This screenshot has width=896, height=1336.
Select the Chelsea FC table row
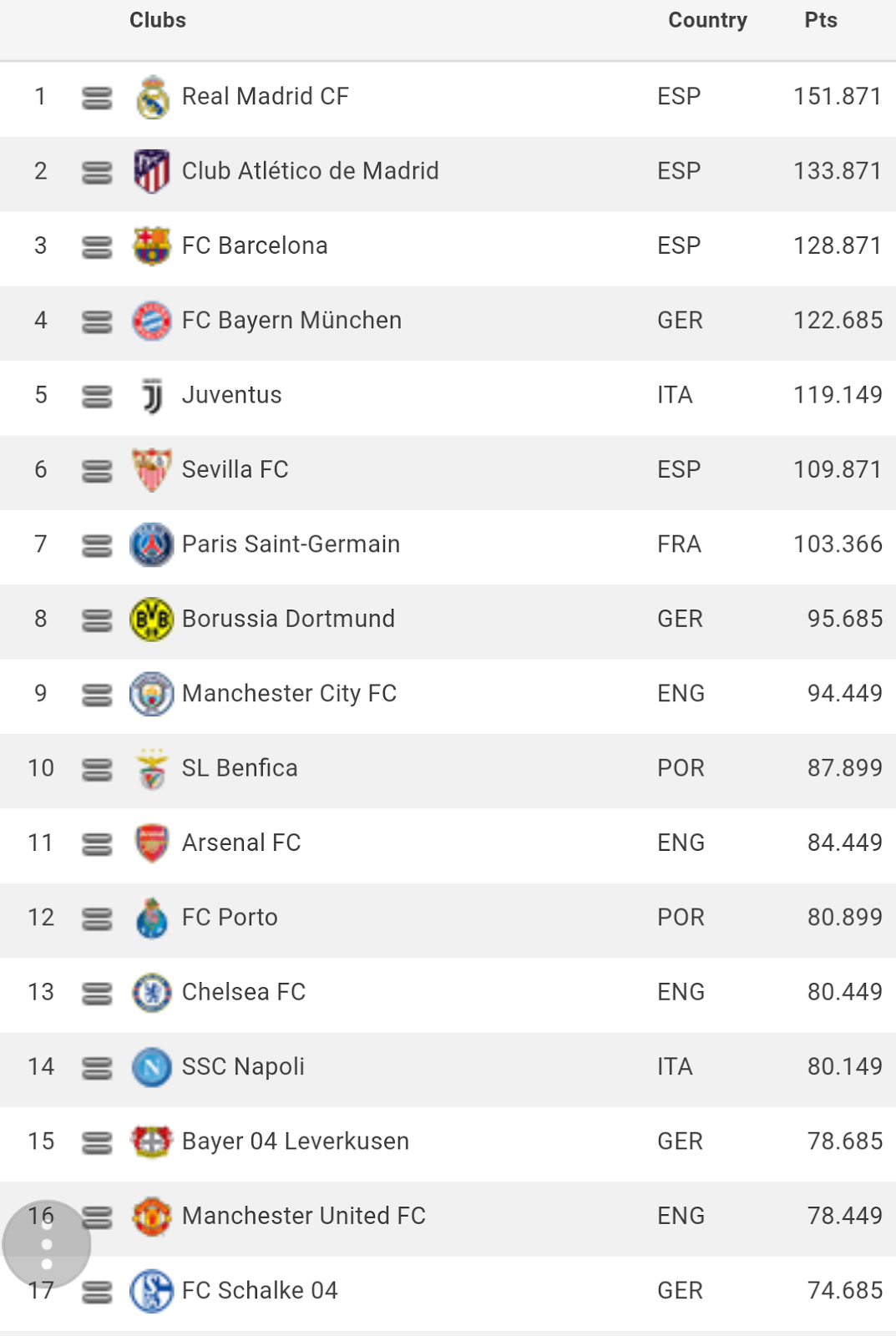[448, 992]
